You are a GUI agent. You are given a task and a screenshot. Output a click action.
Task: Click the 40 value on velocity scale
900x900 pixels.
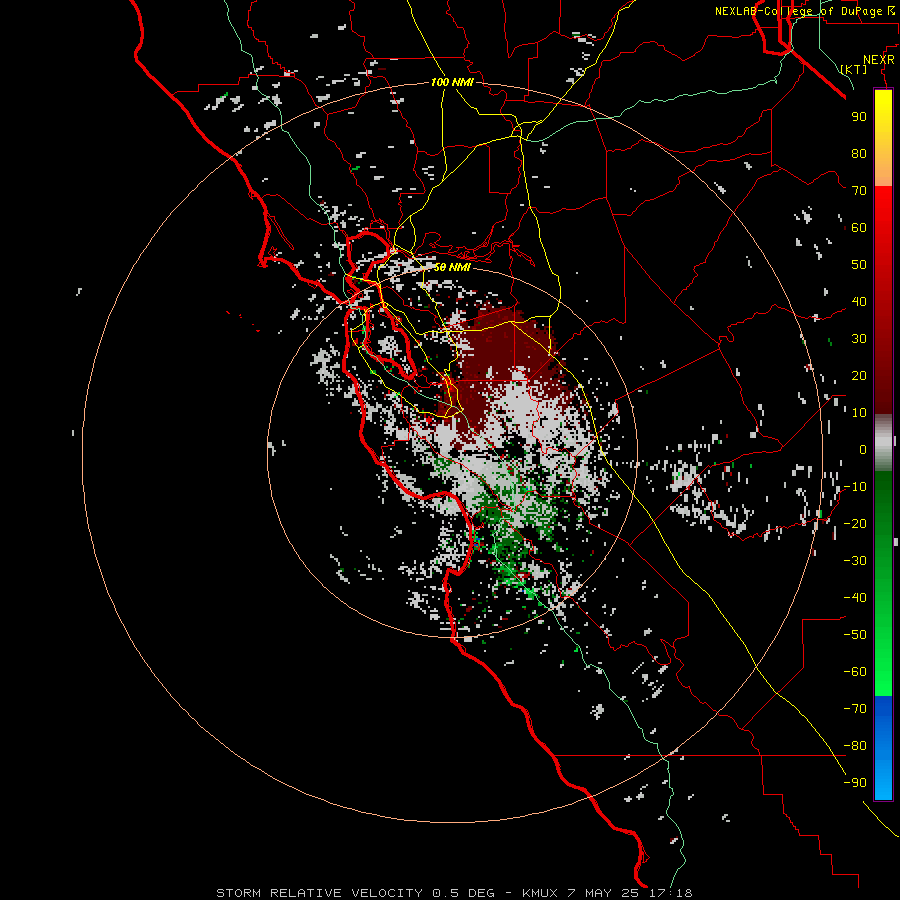coord(859,301)
